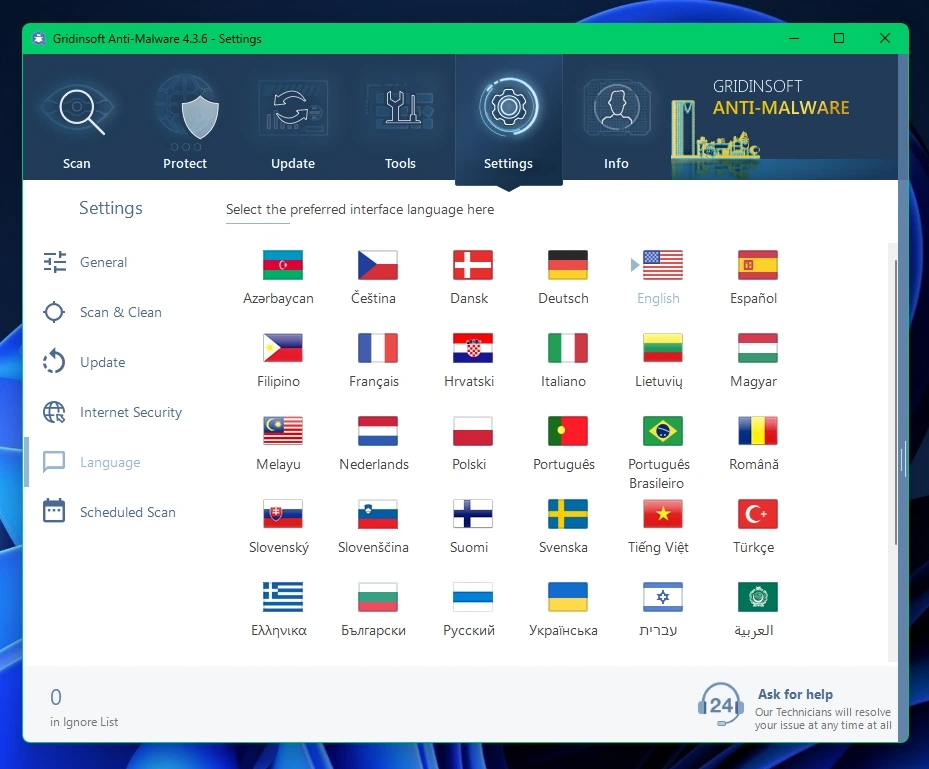Close the Gridinsoft Anti-Malware window
929x769 pixels.
[x=885, y=39]
